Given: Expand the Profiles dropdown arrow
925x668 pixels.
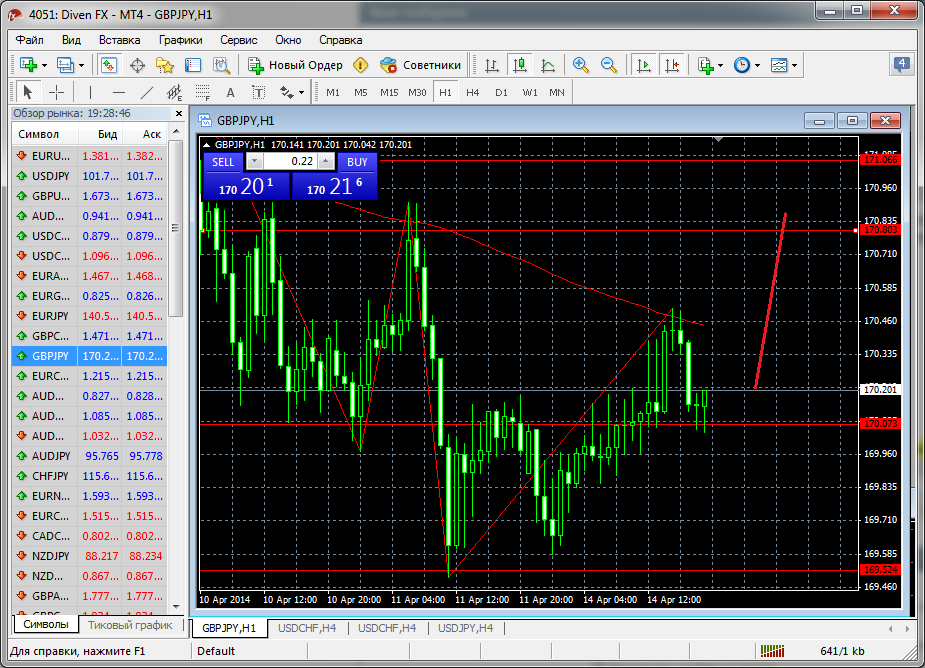Looking at the screenshot, I should click(x=81, y=66).
